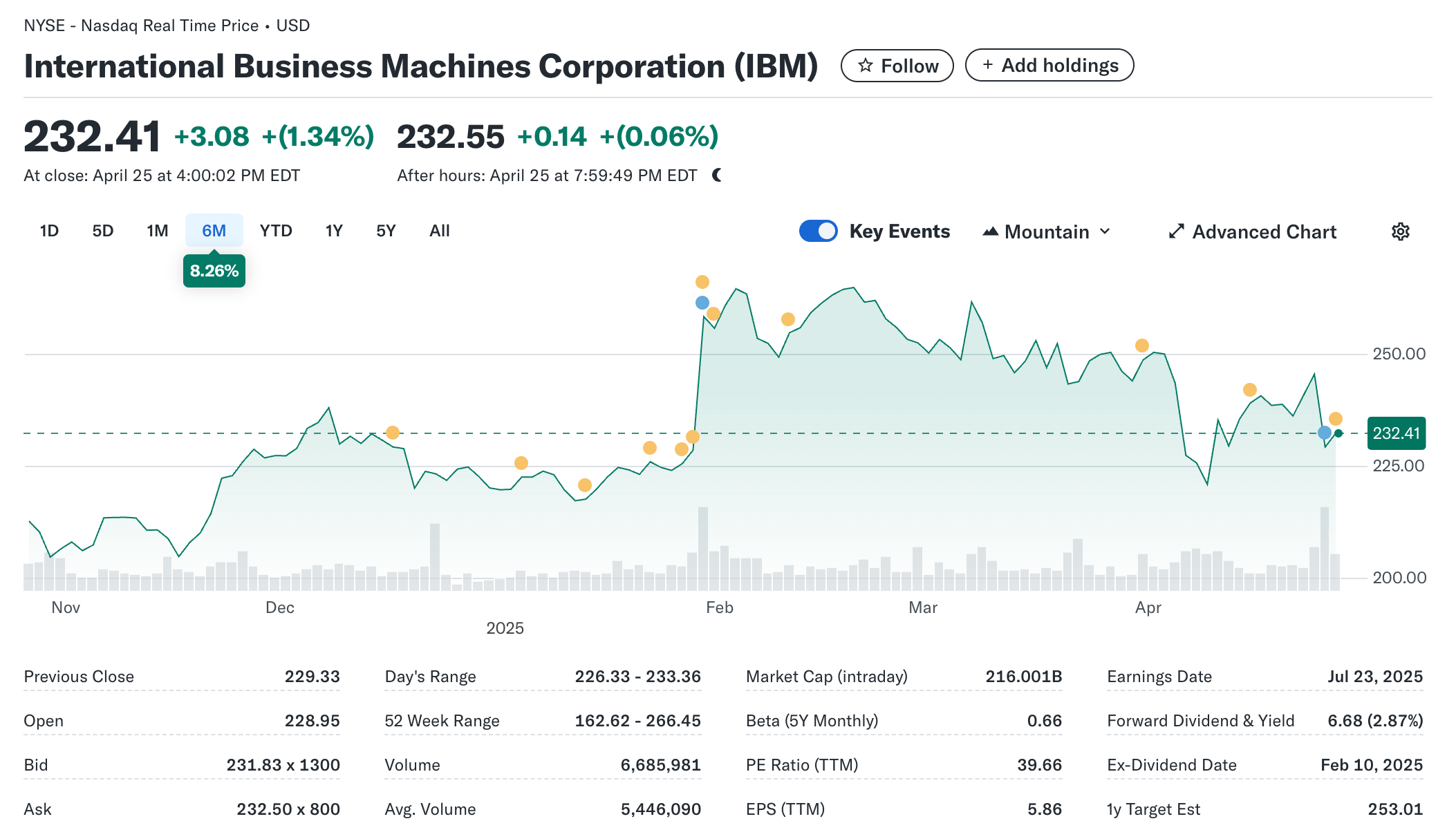Screen dimensions: 1456x839
Task: Click the blue event marker near latest price
Action: pyautogui.click(x=1324, y=433)
